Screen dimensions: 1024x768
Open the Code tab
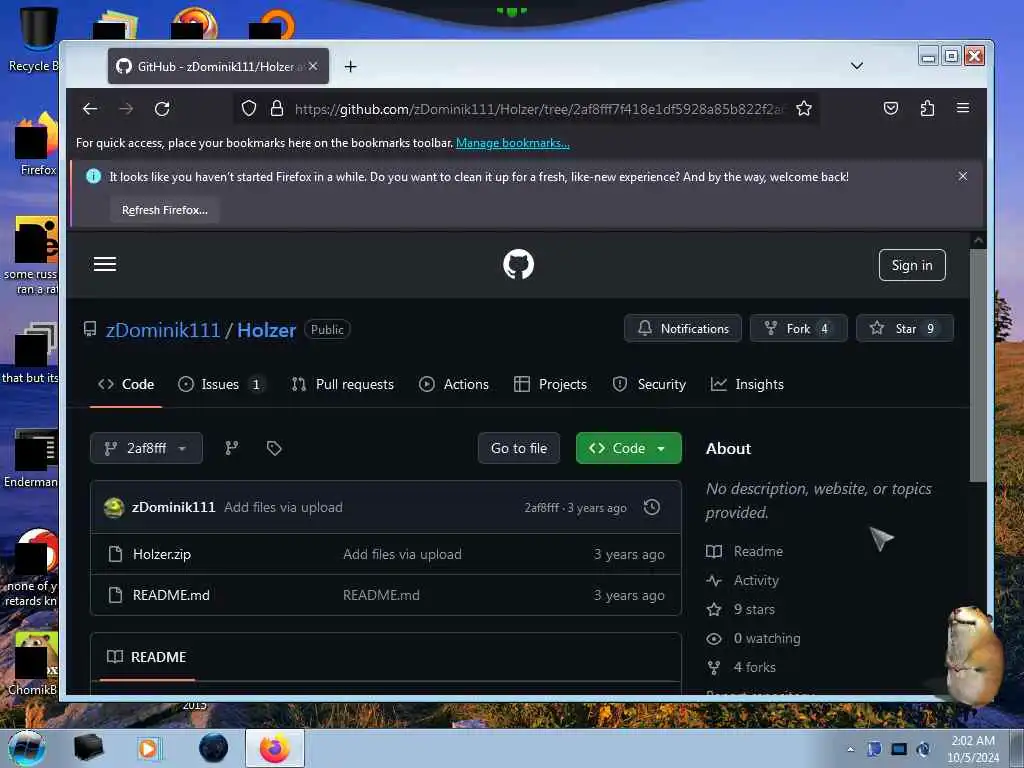126,385
